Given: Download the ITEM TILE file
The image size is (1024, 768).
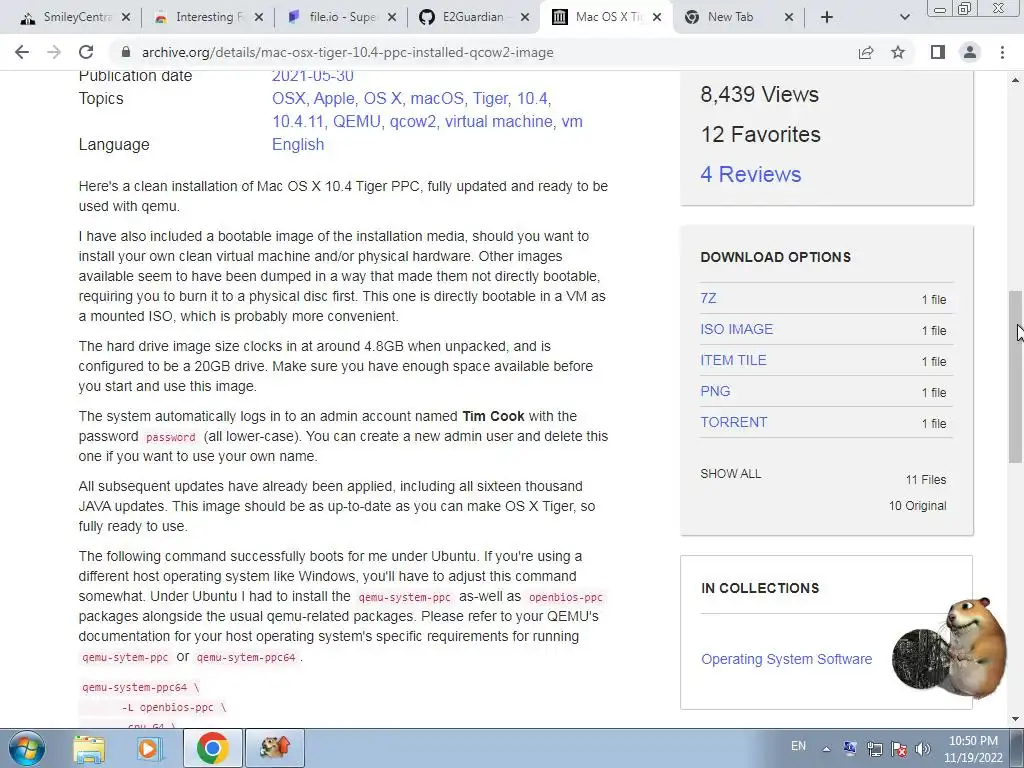Looking at the screenshot, I should click(733, 360).
